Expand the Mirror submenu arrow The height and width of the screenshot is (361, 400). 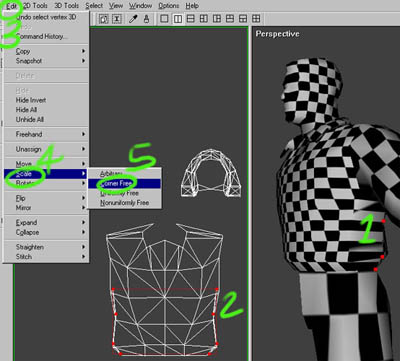coord(83,208)
